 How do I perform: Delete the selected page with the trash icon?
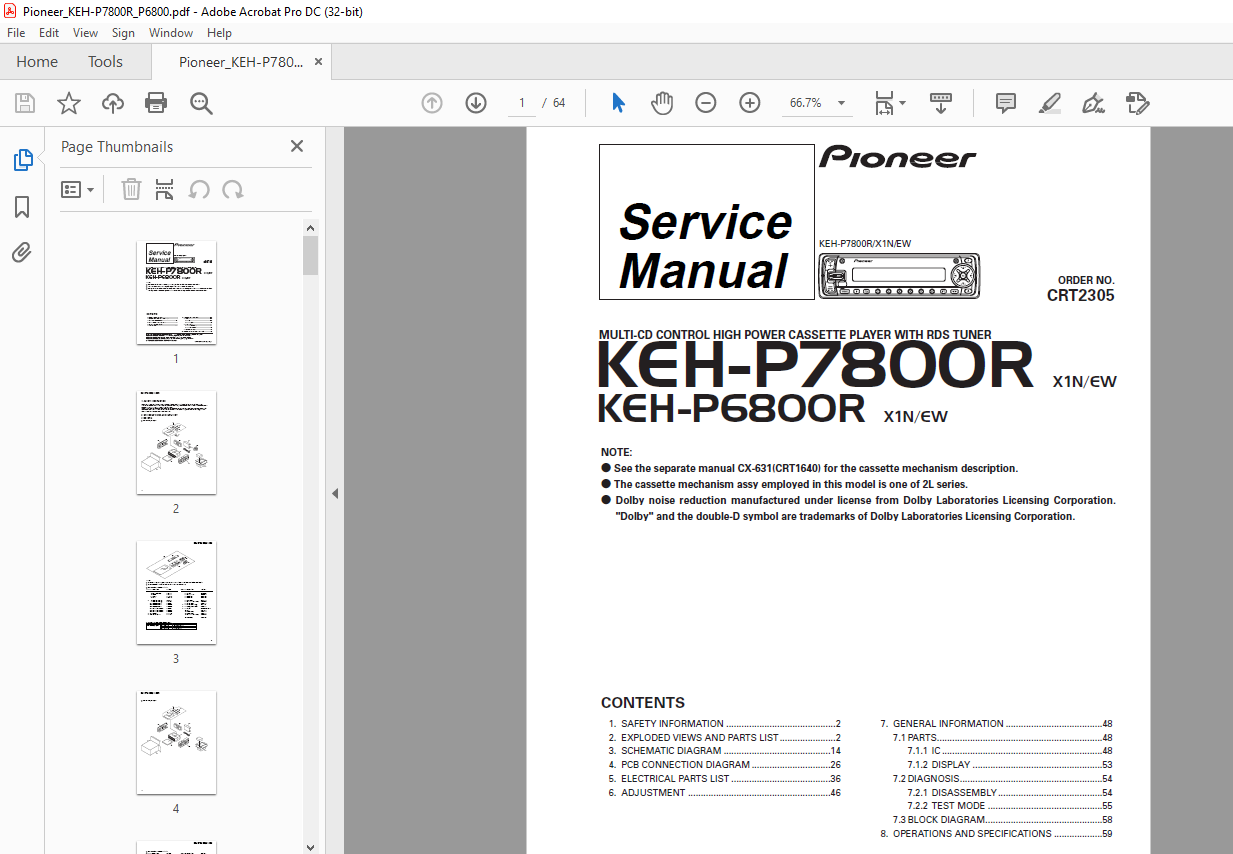131,190
